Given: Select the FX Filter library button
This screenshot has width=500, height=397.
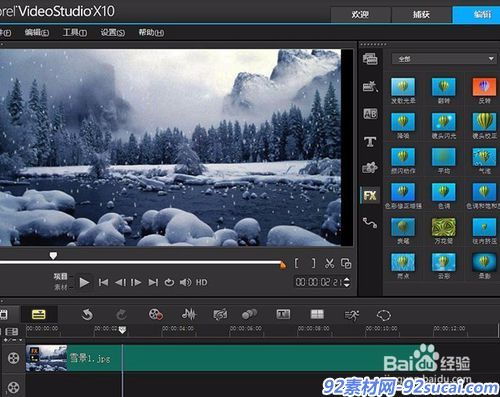Looking at the screenshot, I should (x=370, y=195).
